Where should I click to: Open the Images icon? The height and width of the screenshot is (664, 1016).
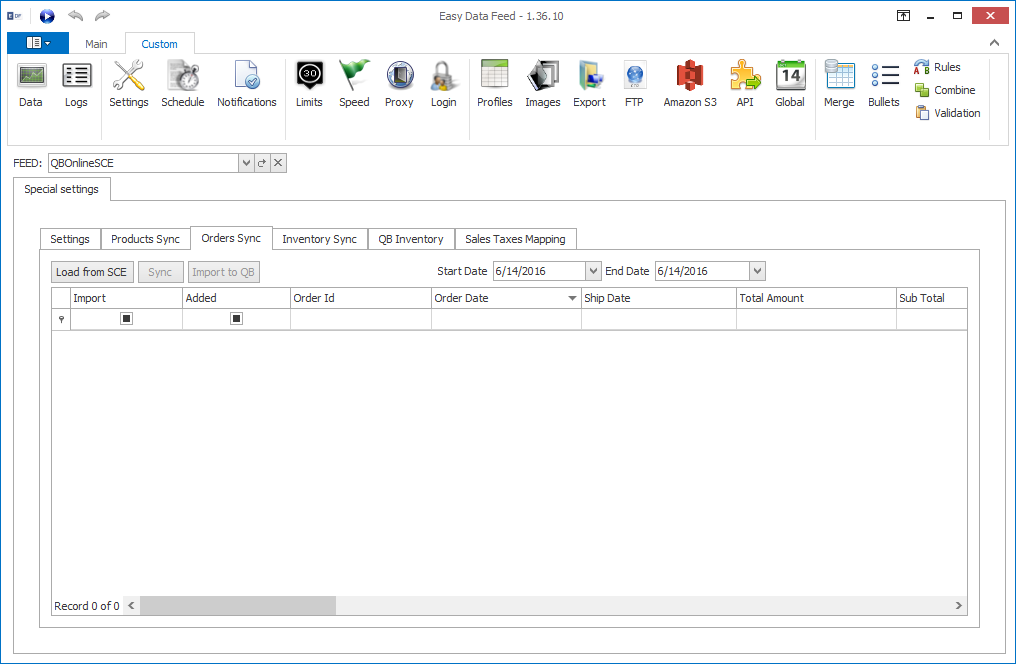[542, 84]
